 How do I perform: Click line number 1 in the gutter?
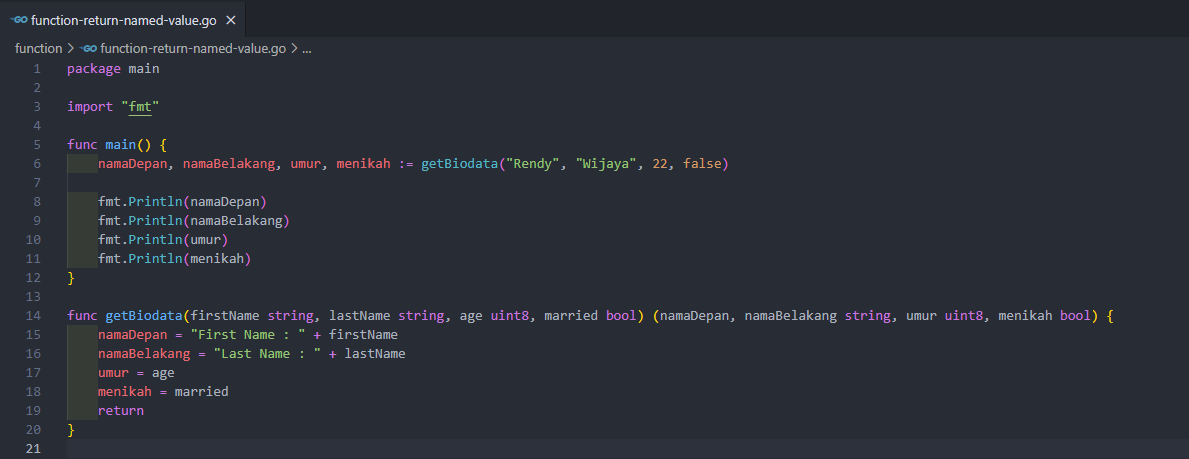pyautogui.click(x=36, y=69)
